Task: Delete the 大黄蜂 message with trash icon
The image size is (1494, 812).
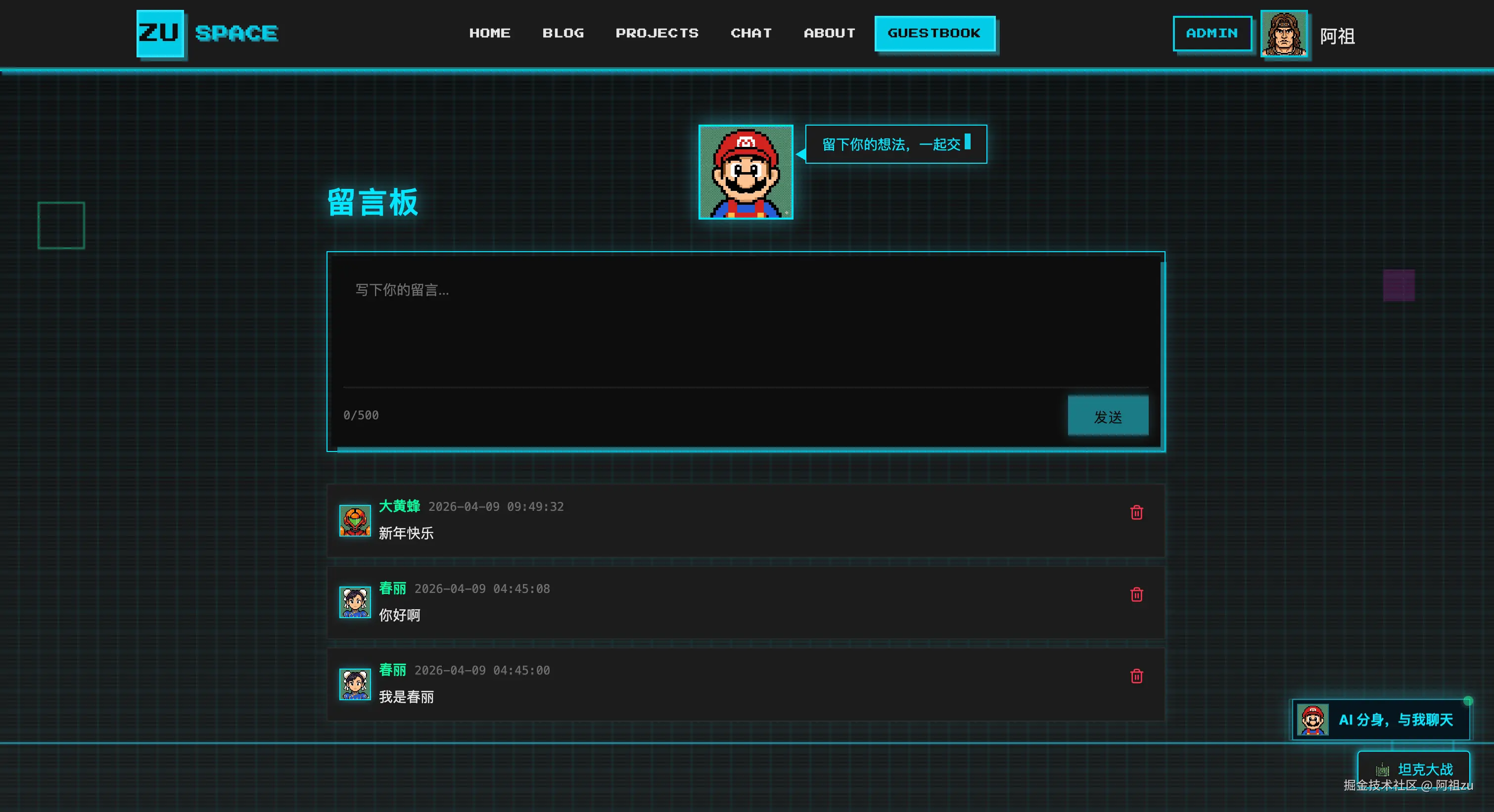Action: pyautogui.click(x=1136, y=512)
